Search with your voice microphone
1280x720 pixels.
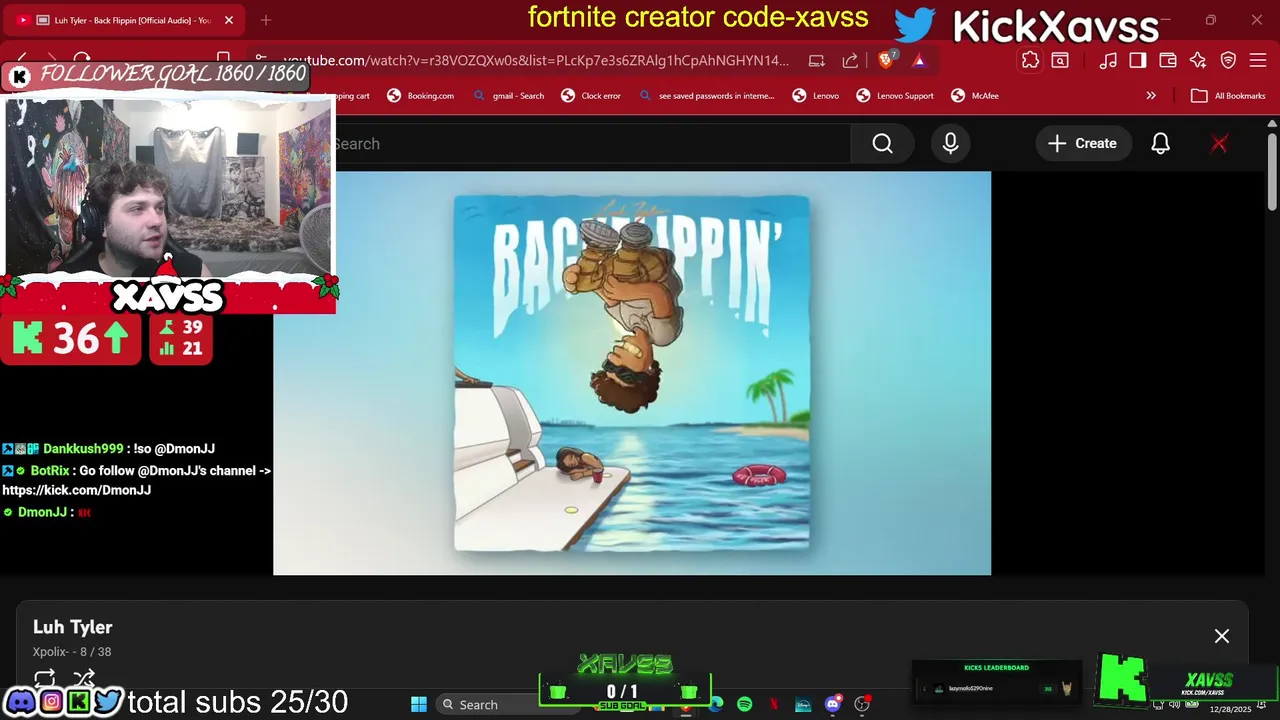pos(950,144)
